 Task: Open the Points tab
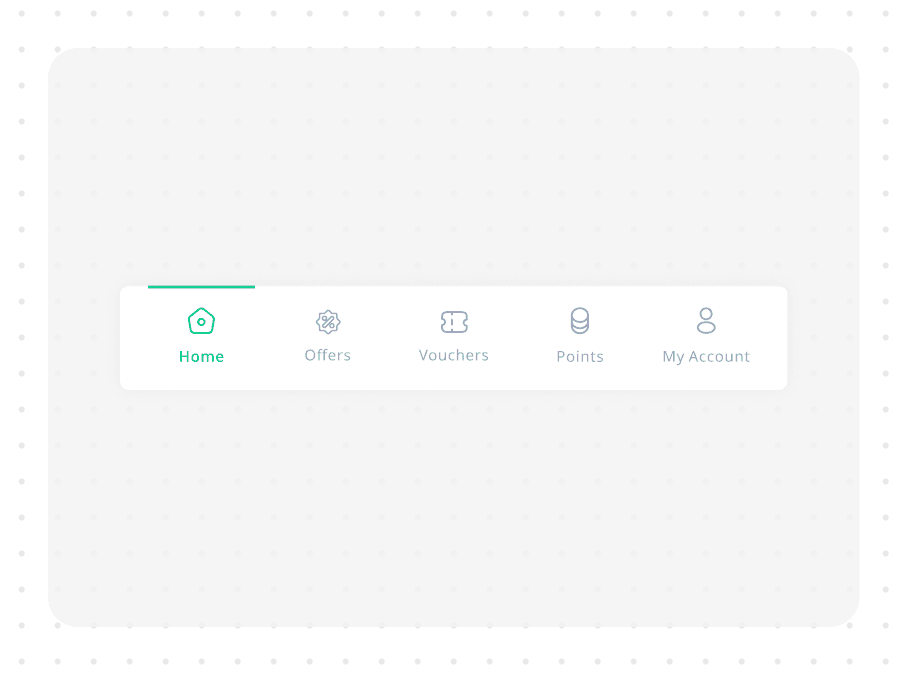[x=580, y=336]
